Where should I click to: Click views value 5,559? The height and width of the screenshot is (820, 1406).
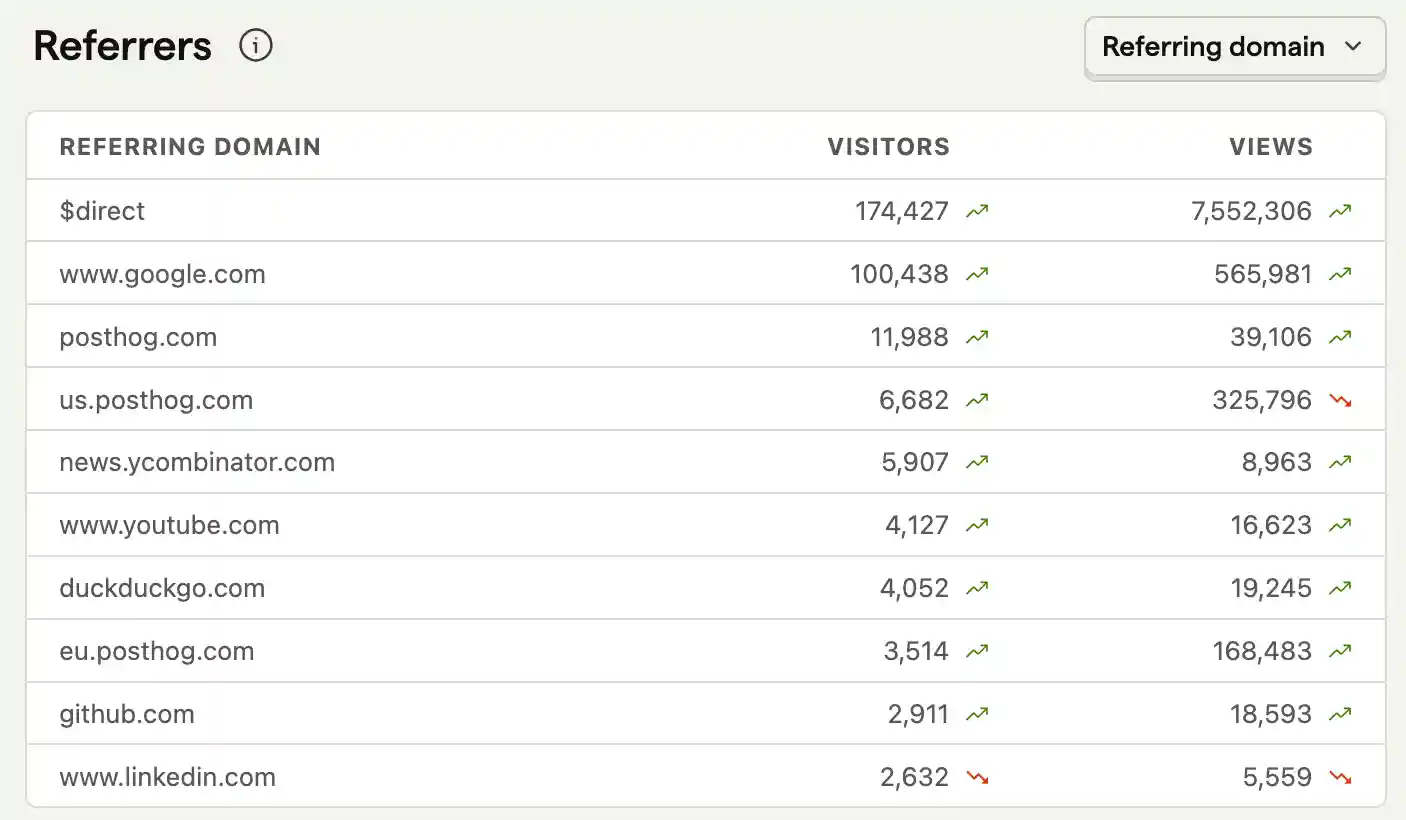point(1278,777)
